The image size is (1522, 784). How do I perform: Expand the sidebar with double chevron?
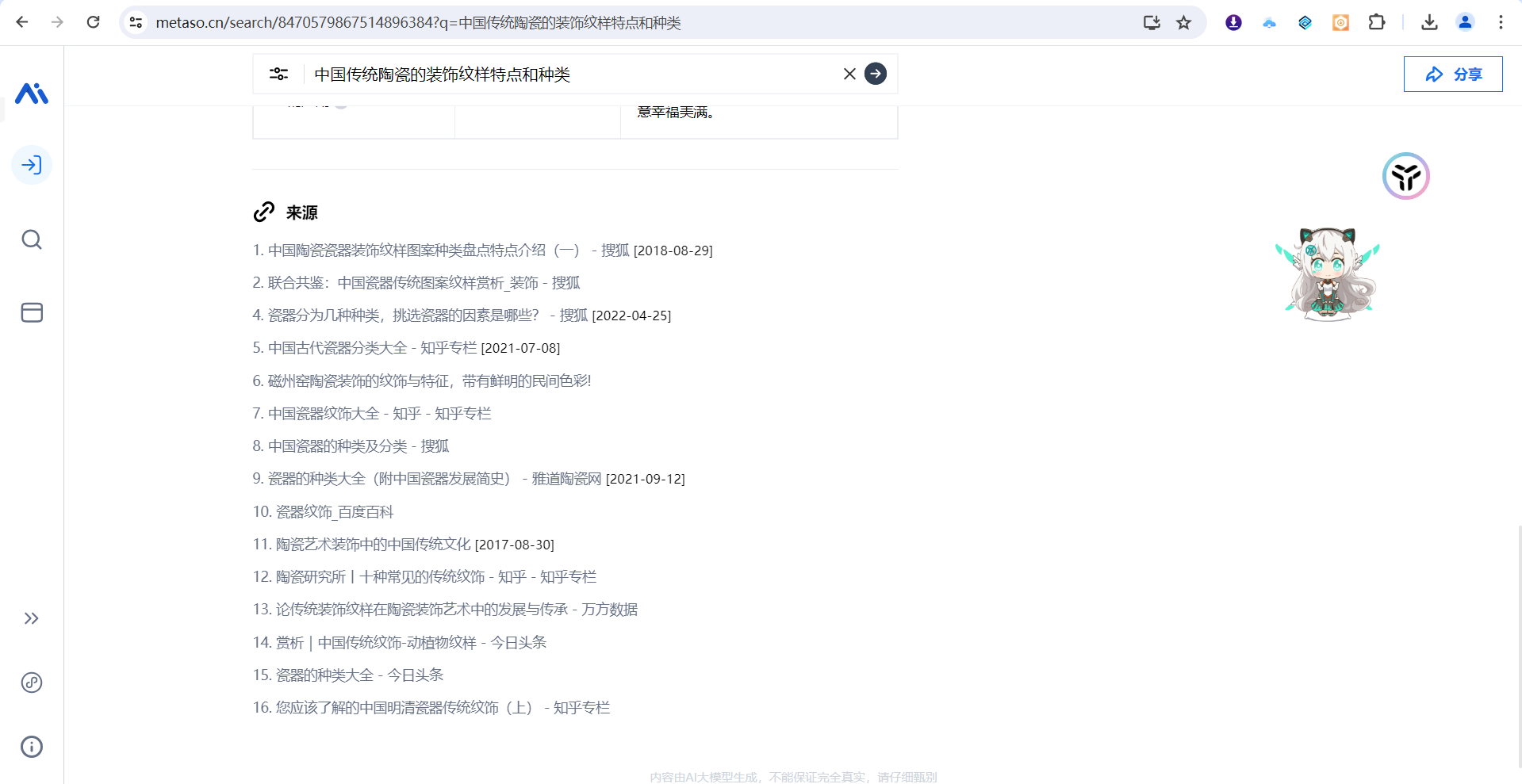click(x=32, y=618)
